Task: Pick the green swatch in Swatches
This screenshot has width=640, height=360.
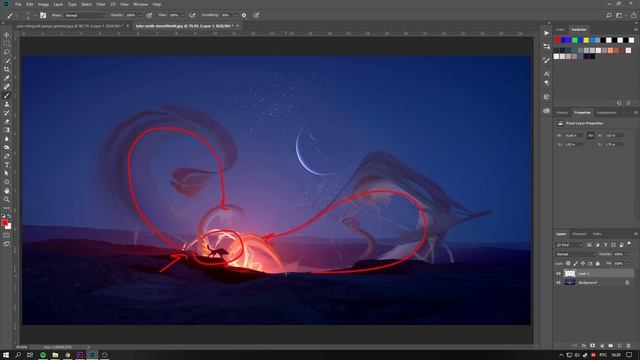Action: pos(575,40)
